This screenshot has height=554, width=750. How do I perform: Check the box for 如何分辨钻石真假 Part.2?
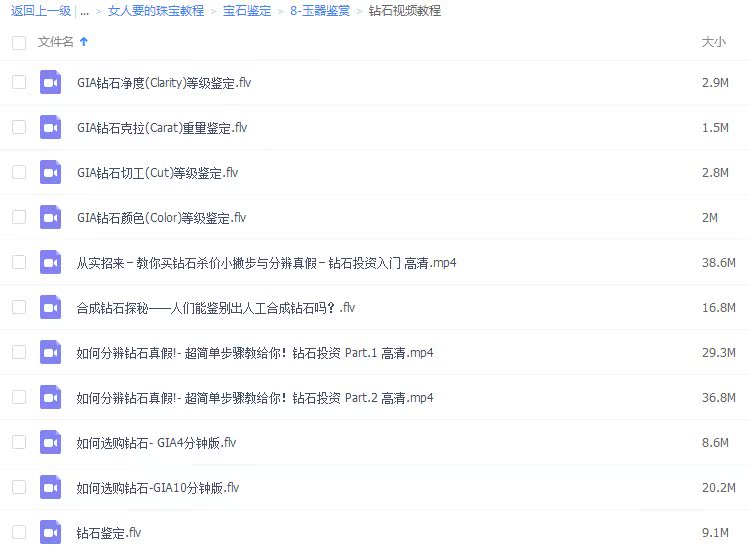click(19, 397)
